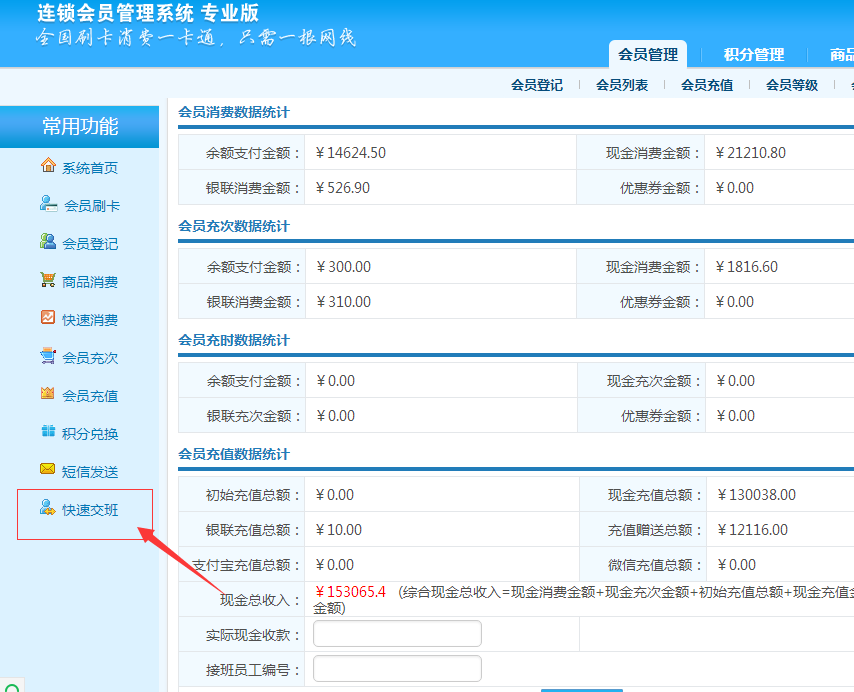Click the 商品消费 shopping cart icon
The image size is (854, 692).
coord(48,280)
